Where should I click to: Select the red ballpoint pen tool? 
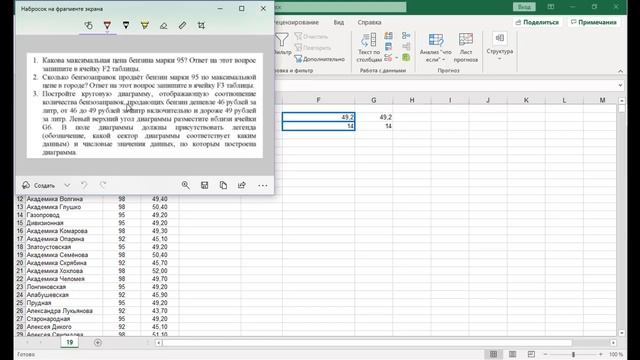click(x=107, y=25)
